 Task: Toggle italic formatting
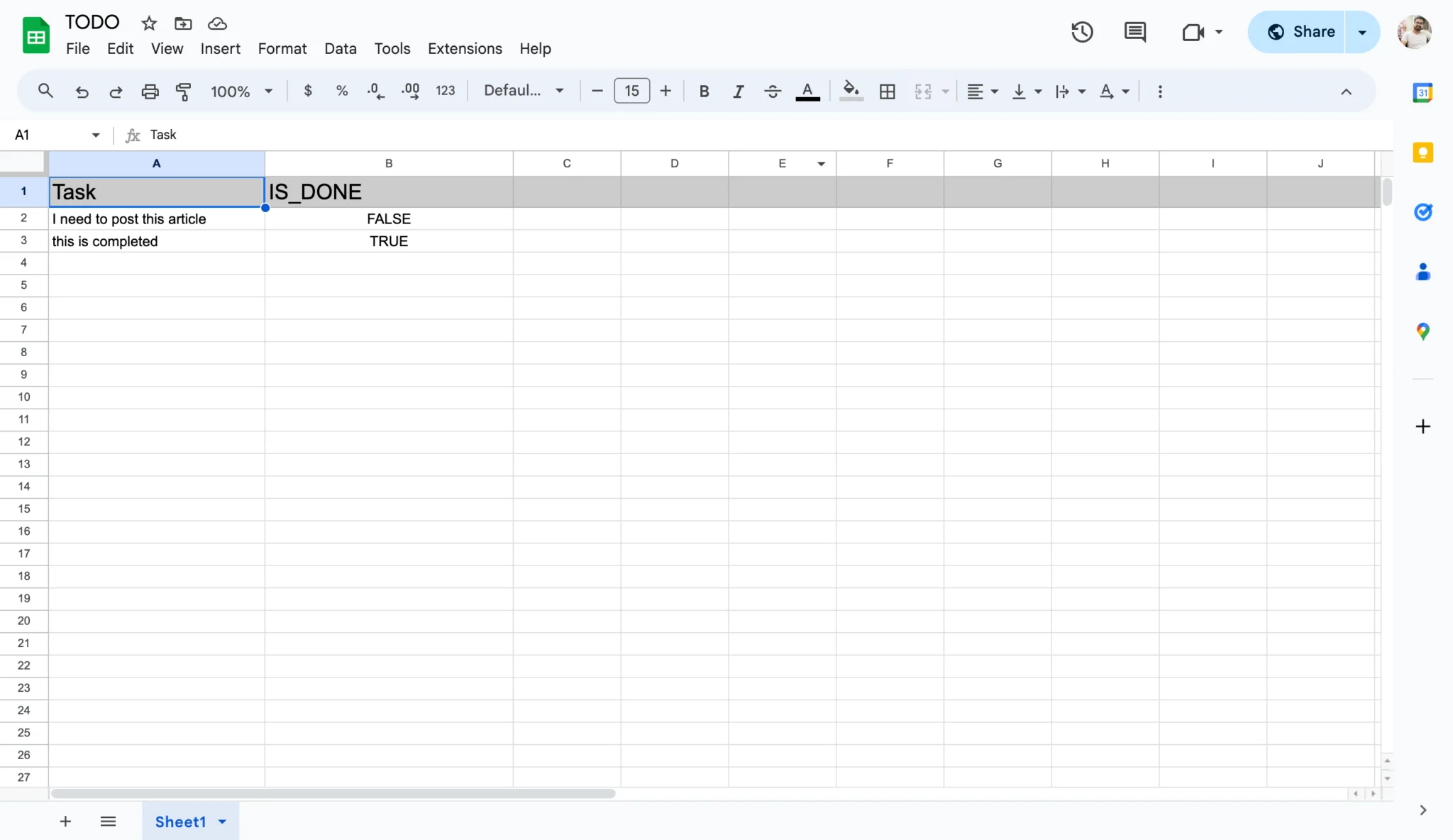(738, 91)
